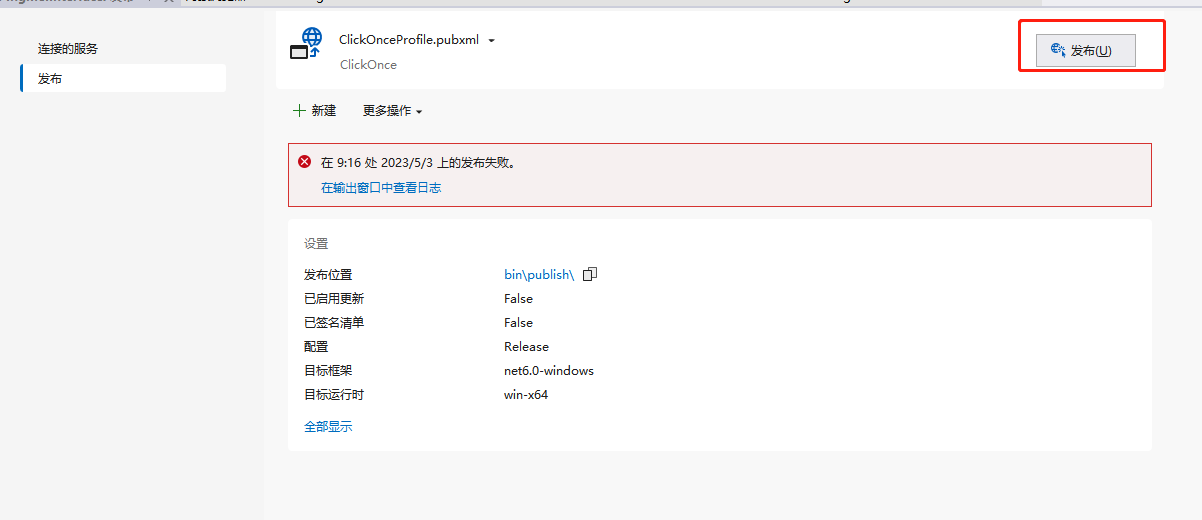Click the ClickOnce profile globe icon
This screenshot has height=520, width=1202.
[307, 46]
